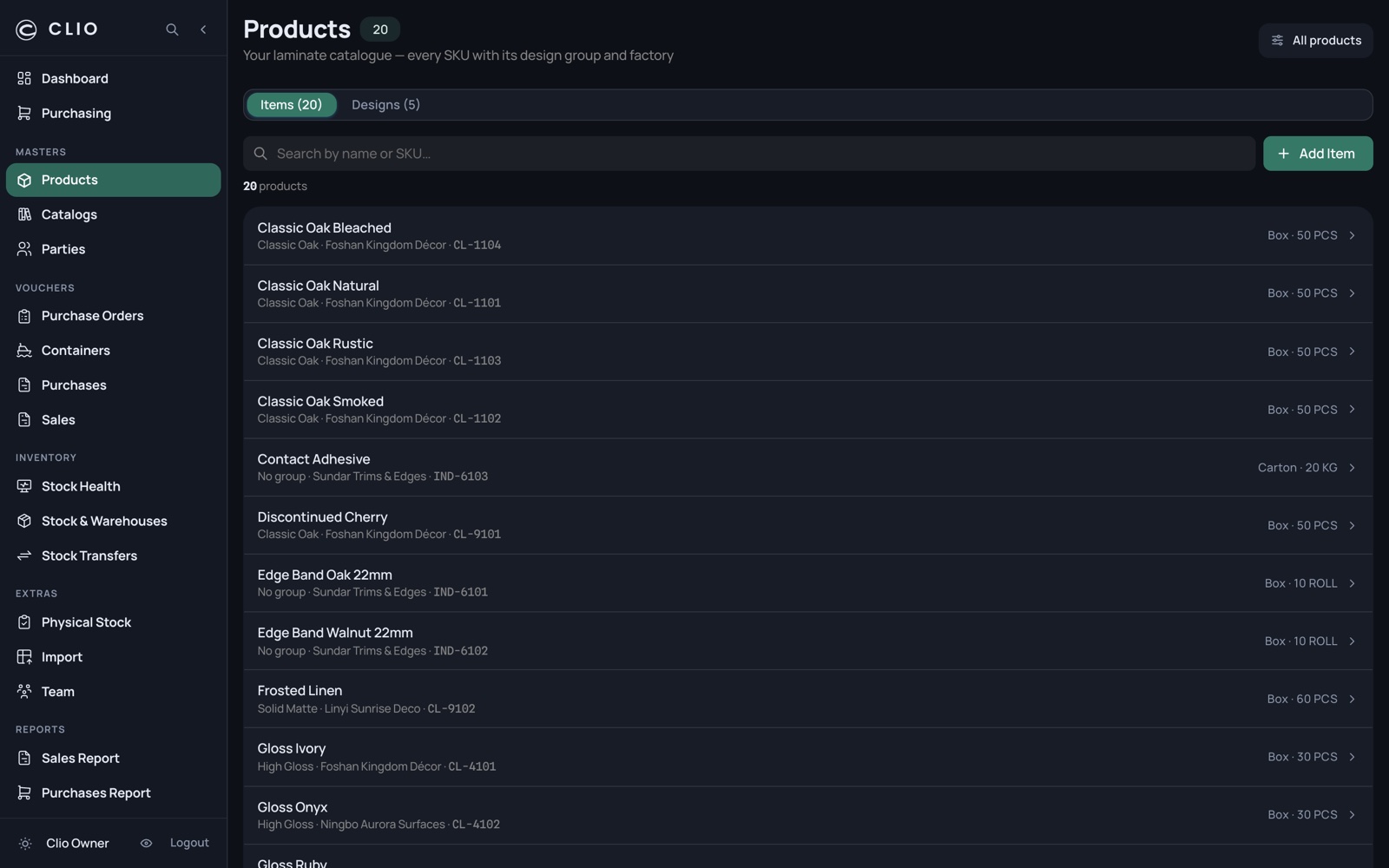Expand the Classic Oak Bleached row chevron
The width and height of the screenshot is (1389, 868).
(x=1352, y=236)
